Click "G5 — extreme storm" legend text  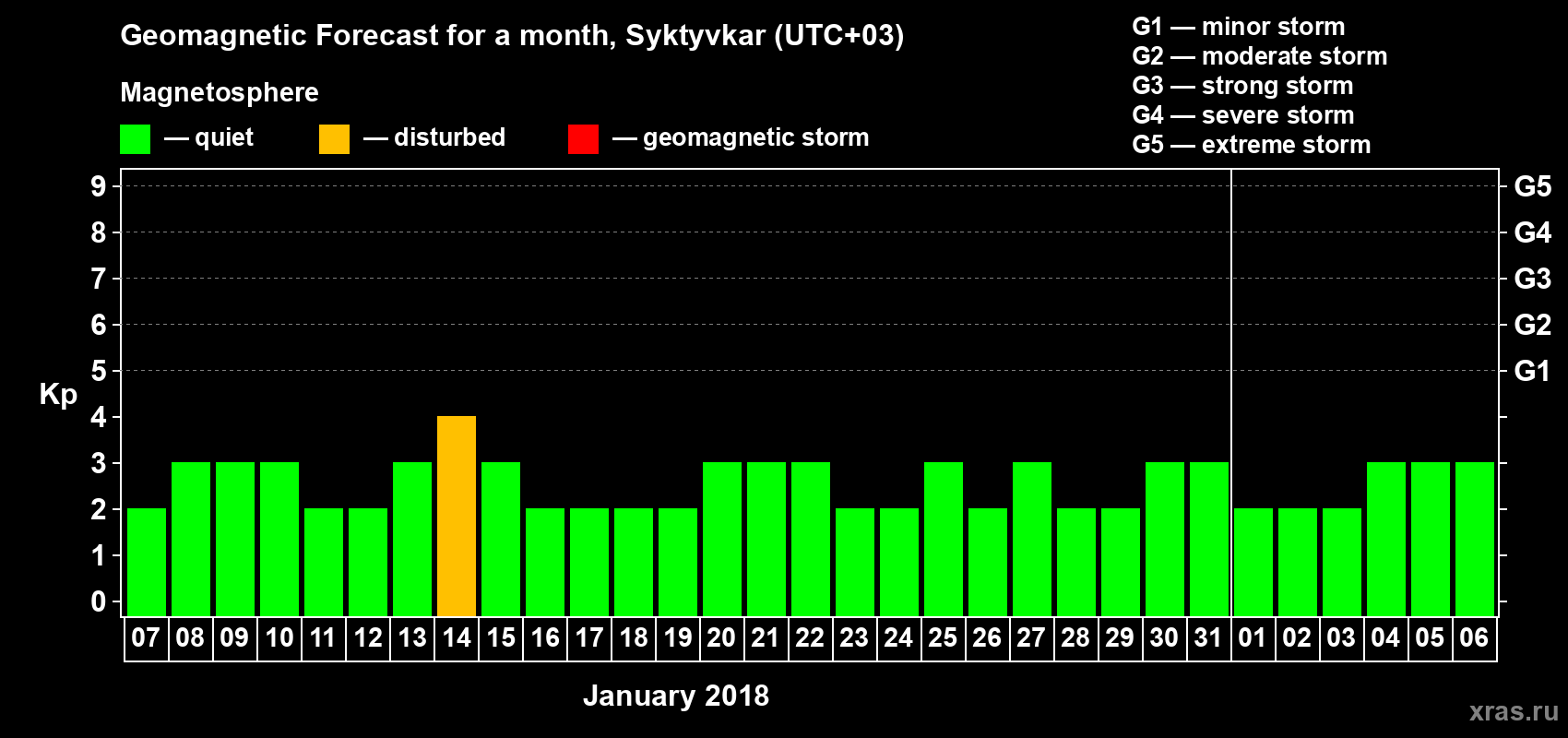[1252, 145]
